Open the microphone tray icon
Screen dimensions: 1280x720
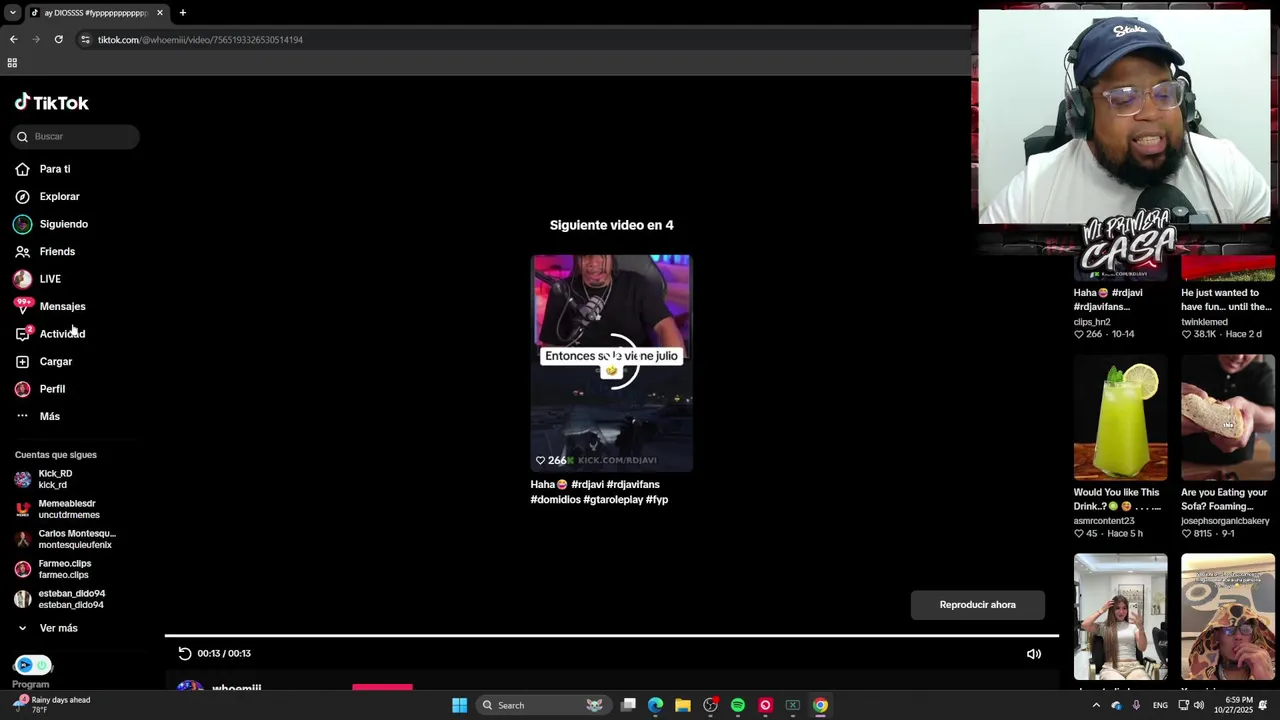pos(1136,705)
